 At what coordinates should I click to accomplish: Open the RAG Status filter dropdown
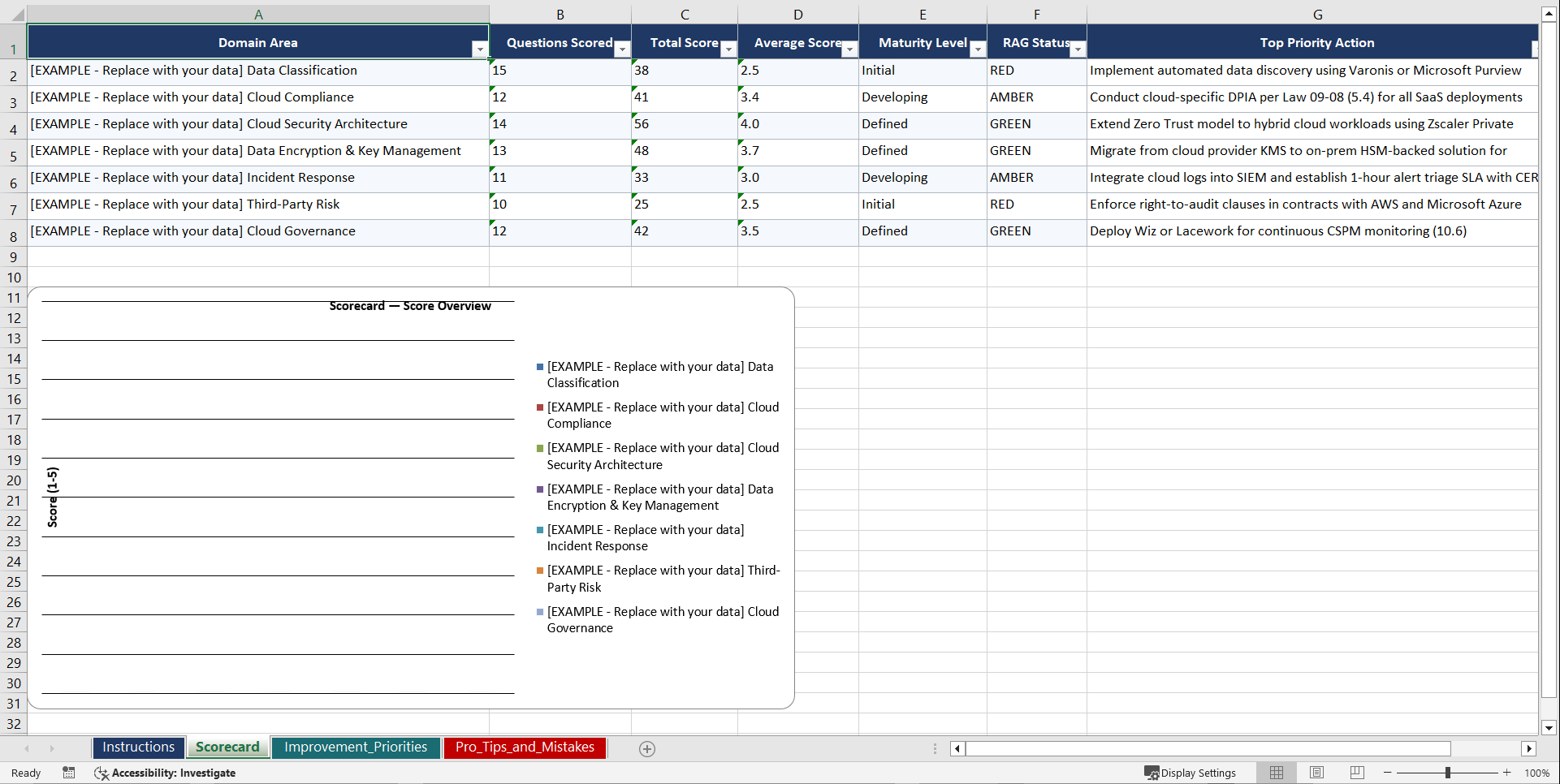(x=1078, y=50)
